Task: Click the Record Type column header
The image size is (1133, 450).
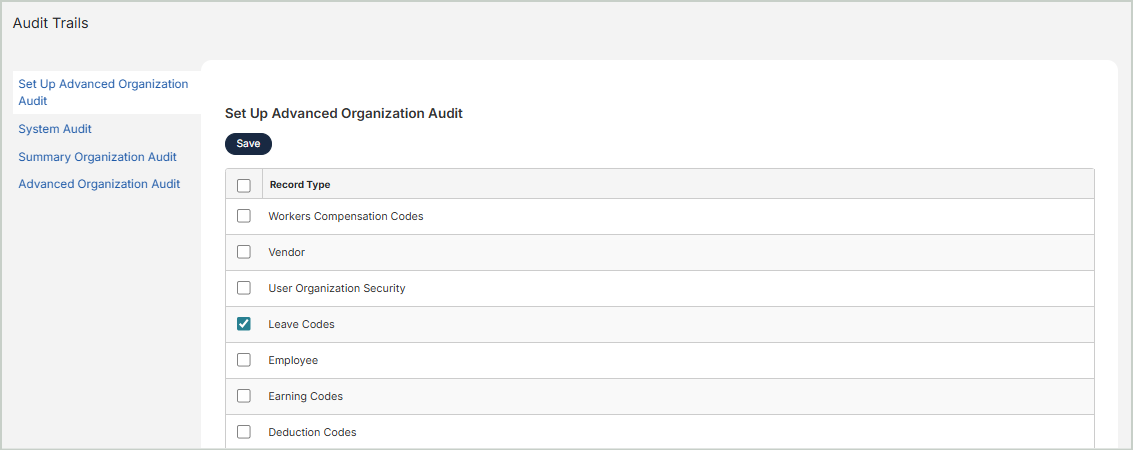Action: coord(300,185)
